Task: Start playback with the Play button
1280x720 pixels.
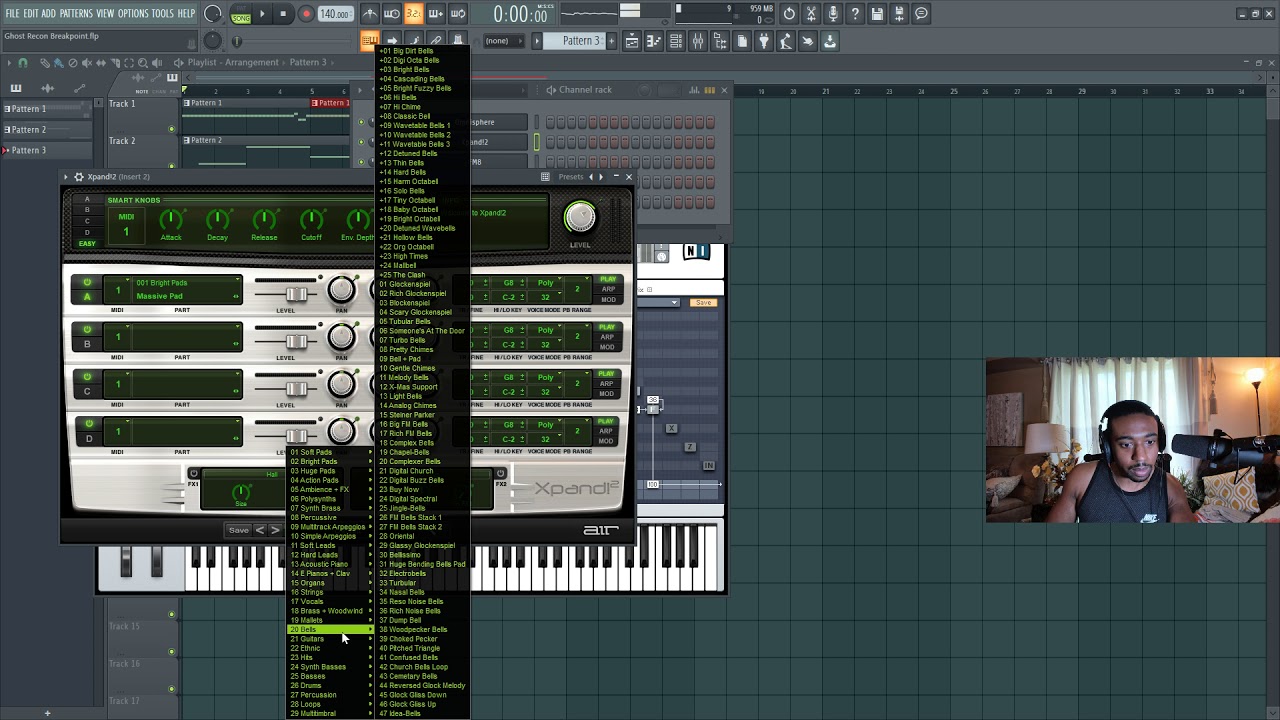Action: pos(262,14)
